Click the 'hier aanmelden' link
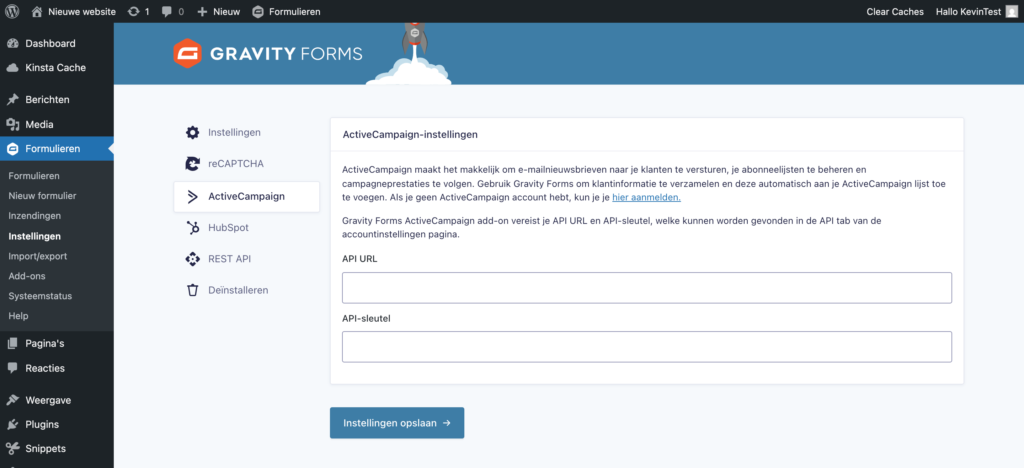The image size is (1024, 468). (x=647, y=197)
